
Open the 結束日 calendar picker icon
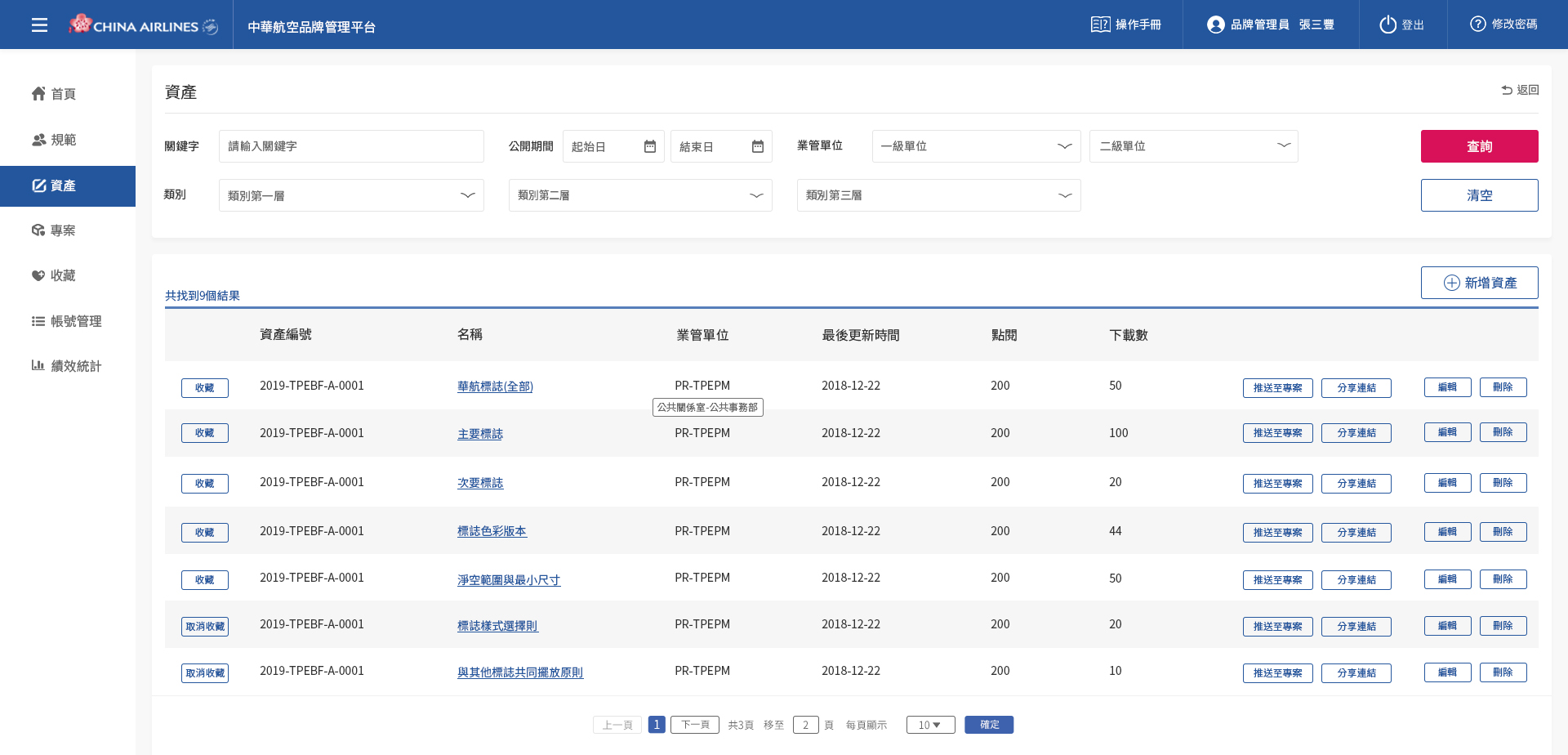(758, 146)
